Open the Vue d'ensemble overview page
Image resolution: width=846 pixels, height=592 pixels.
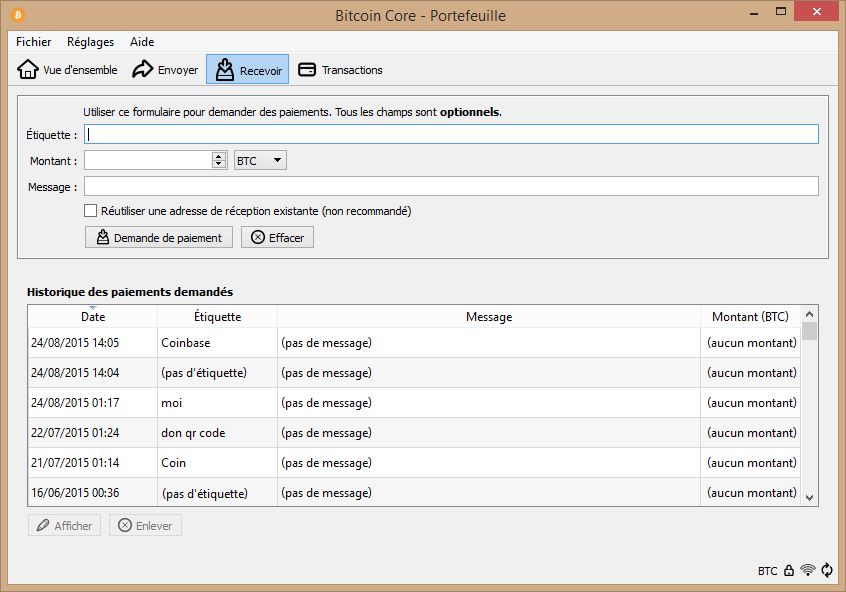coord(68,70)
